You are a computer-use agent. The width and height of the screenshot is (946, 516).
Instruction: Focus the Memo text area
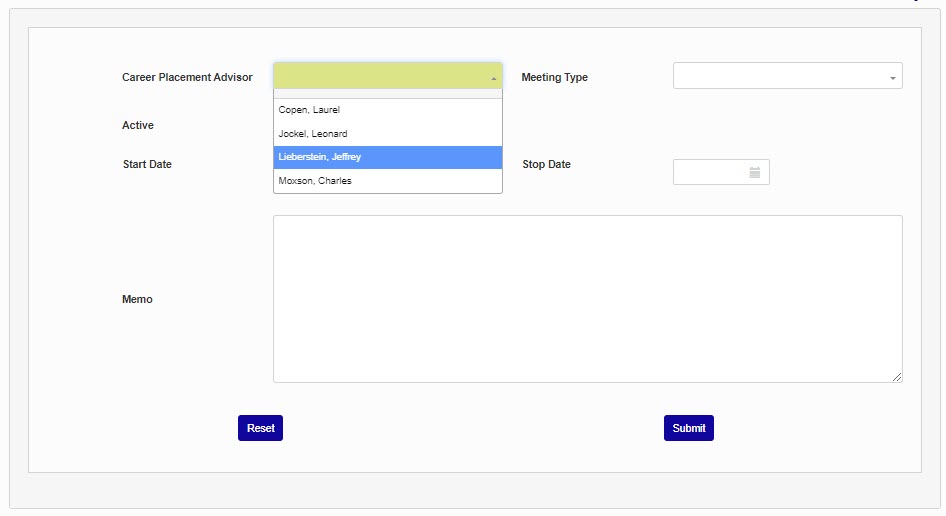point(587,298)
